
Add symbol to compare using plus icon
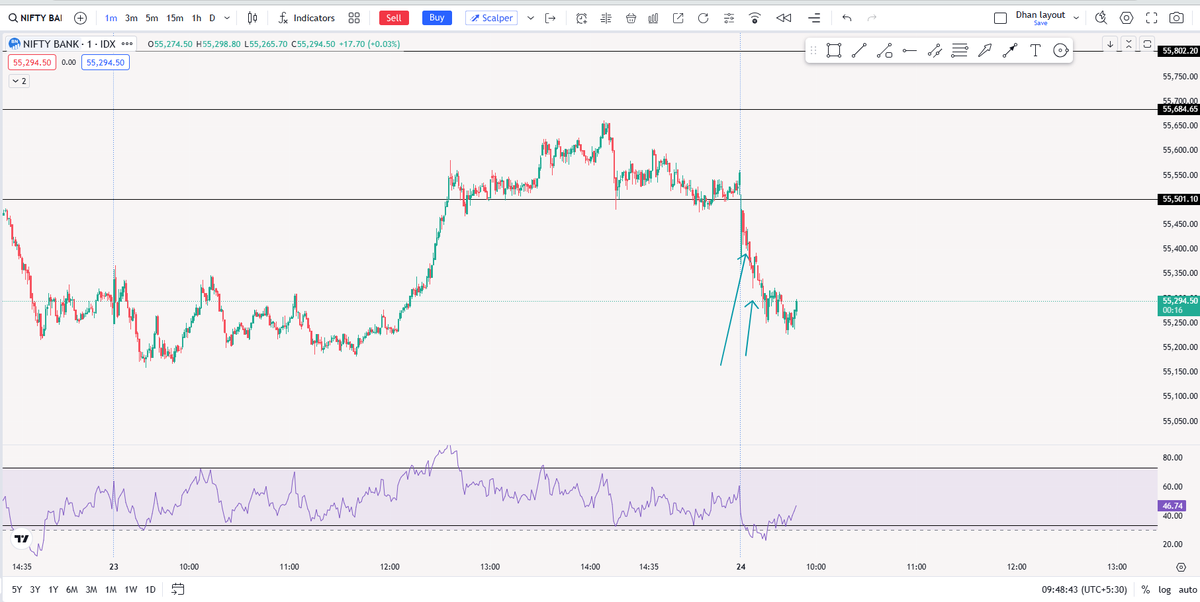coord(80,18)
